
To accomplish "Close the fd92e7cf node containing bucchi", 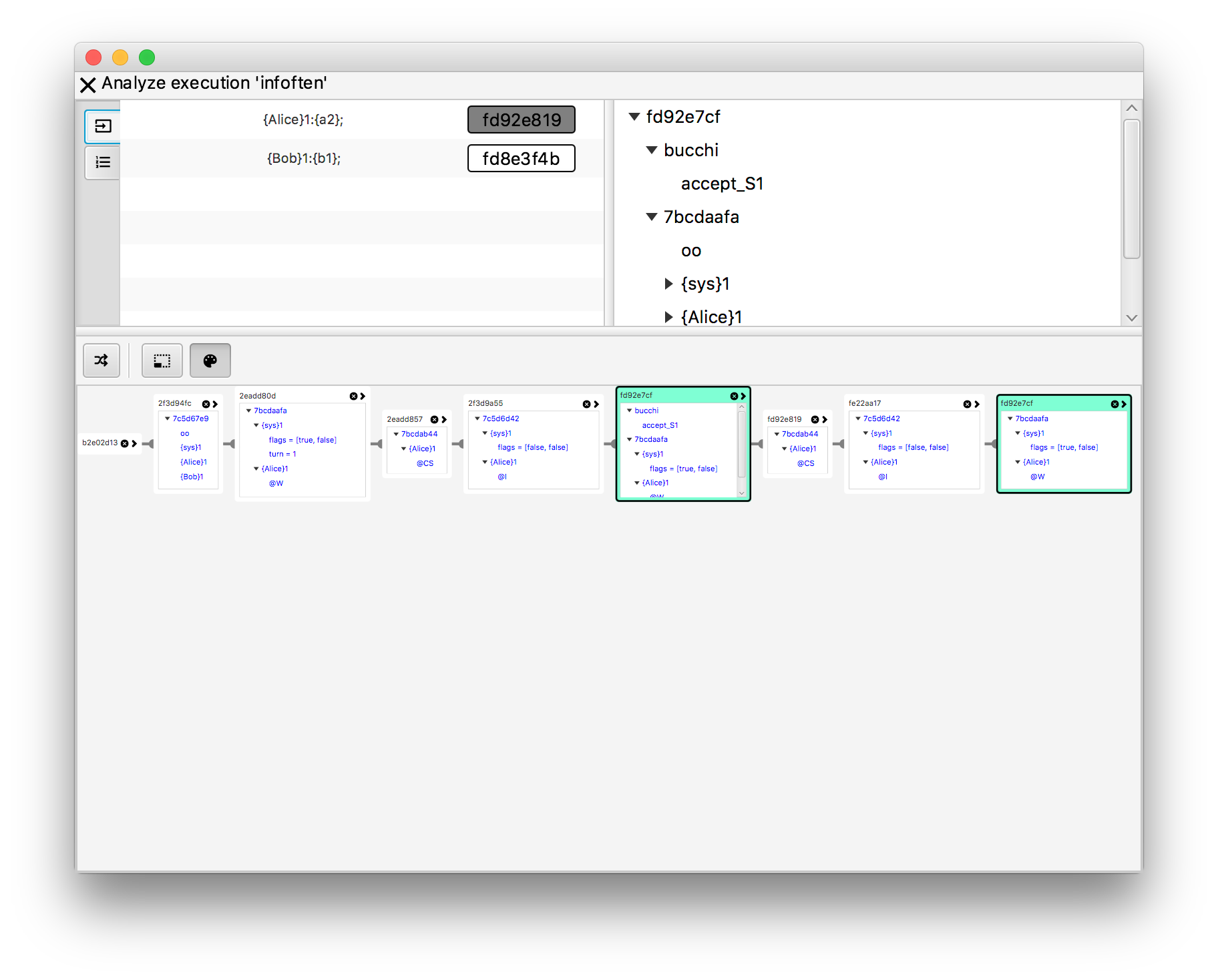I will (734, 396).
